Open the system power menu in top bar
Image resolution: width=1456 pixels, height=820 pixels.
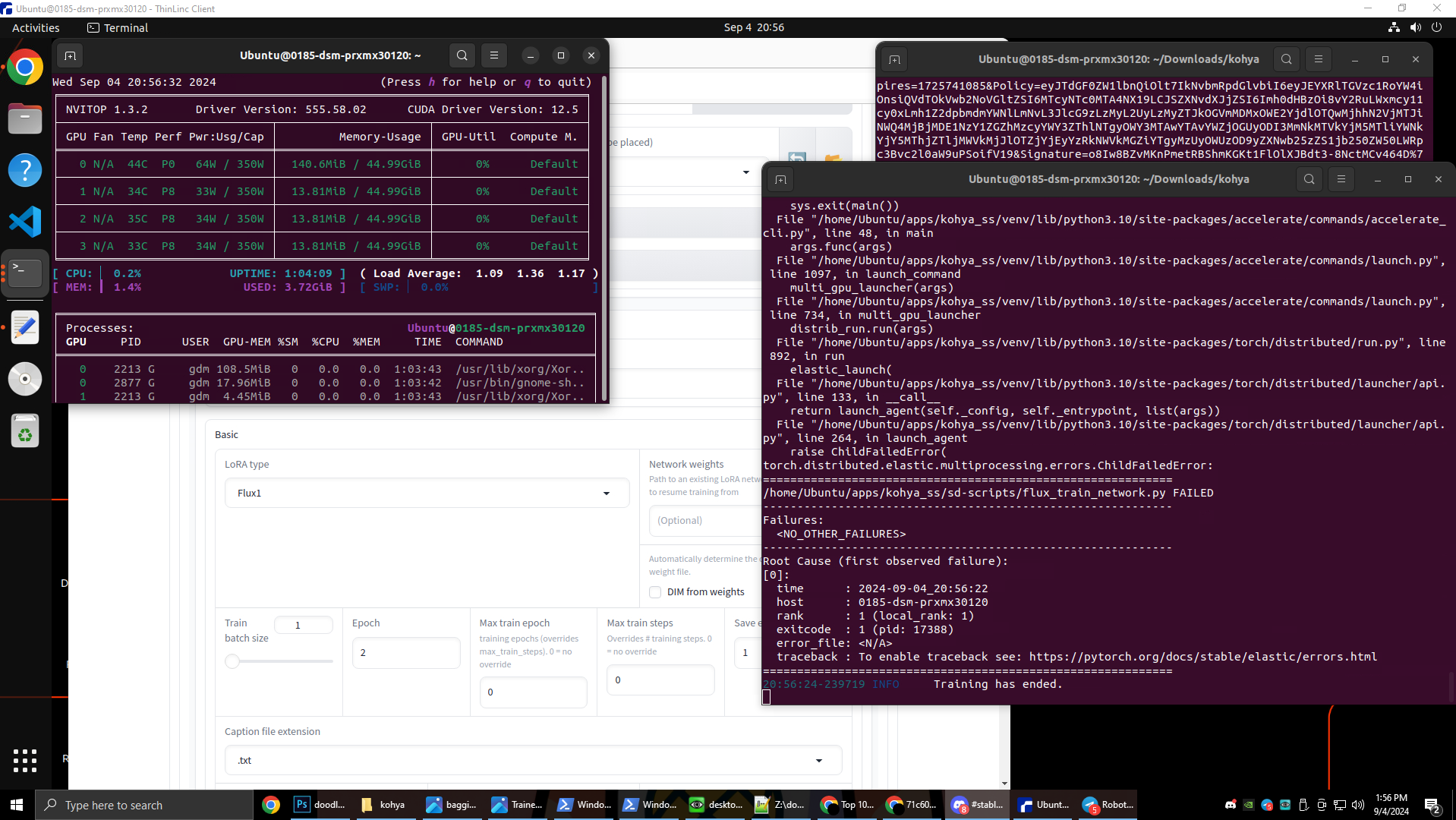[1436, 27]
